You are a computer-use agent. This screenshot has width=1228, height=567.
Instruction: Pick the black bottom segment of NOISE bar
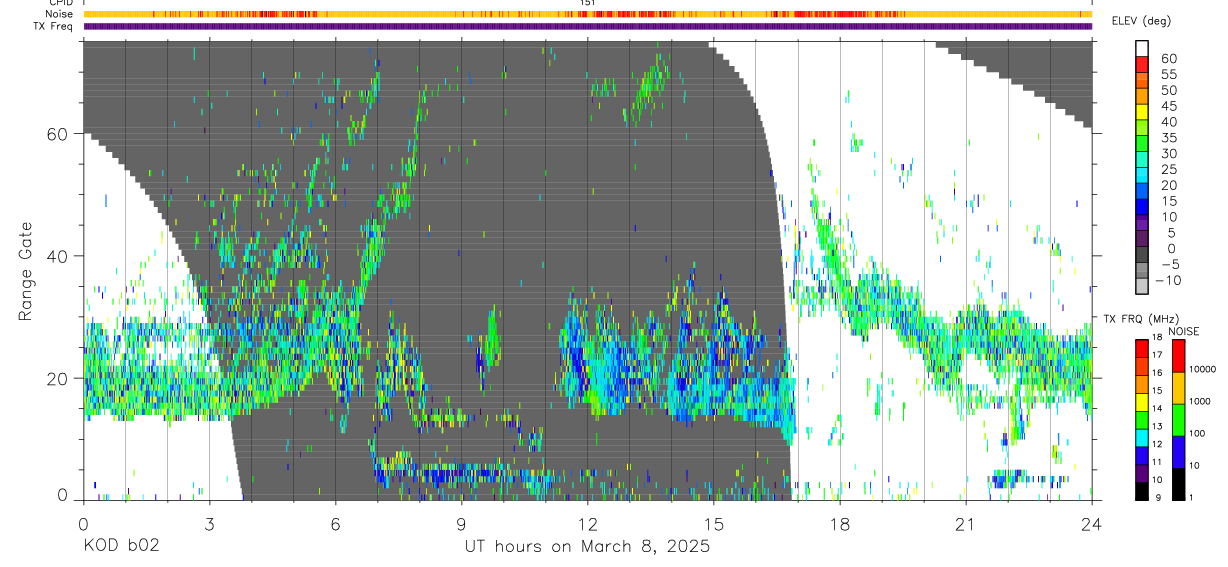[x=1177, y=484]
